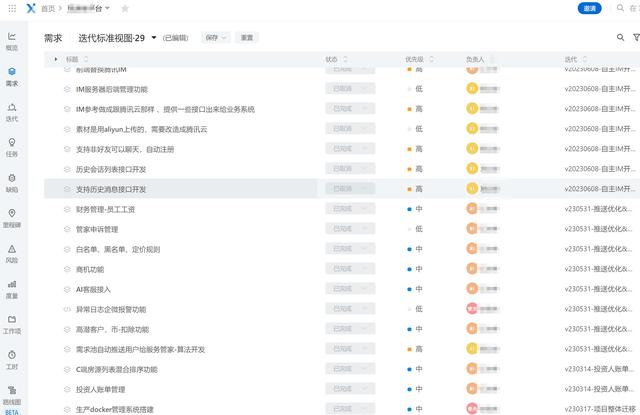The width and height of the screenshot is (640, 415).
Task: Click iteration cell of 生产docker管理系统搭建 row
Action: pyautogui.click(x=600, y=409)
